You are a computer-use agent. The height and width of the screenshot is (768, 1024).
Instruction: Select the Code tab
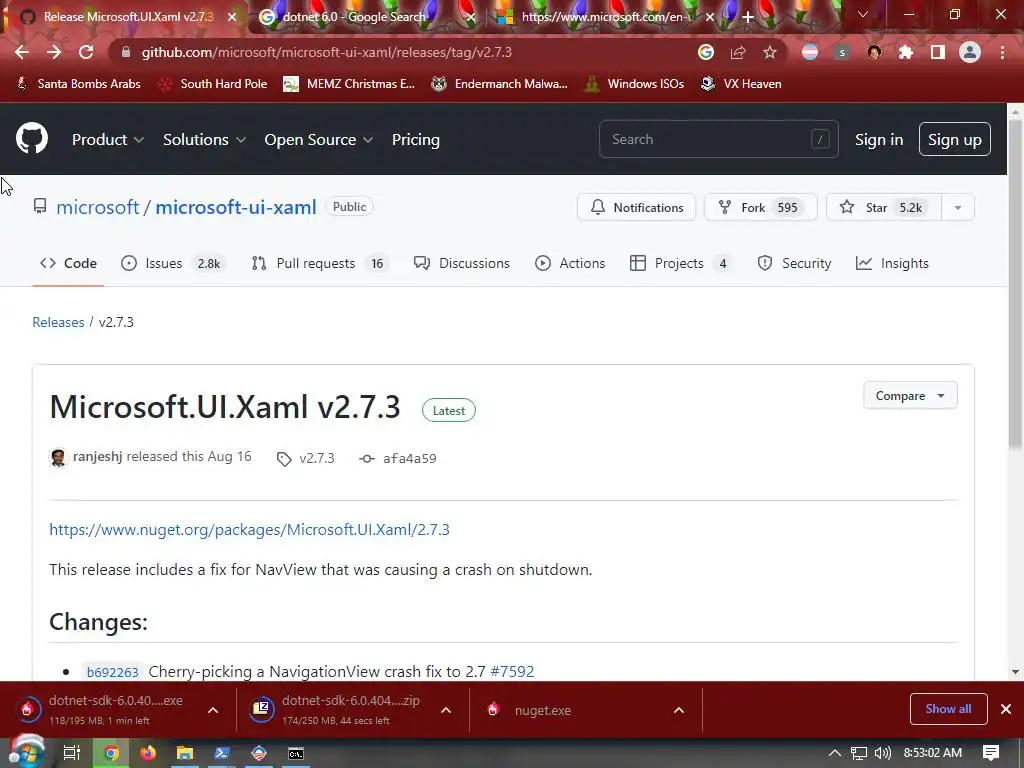click(x=69, y=263)
